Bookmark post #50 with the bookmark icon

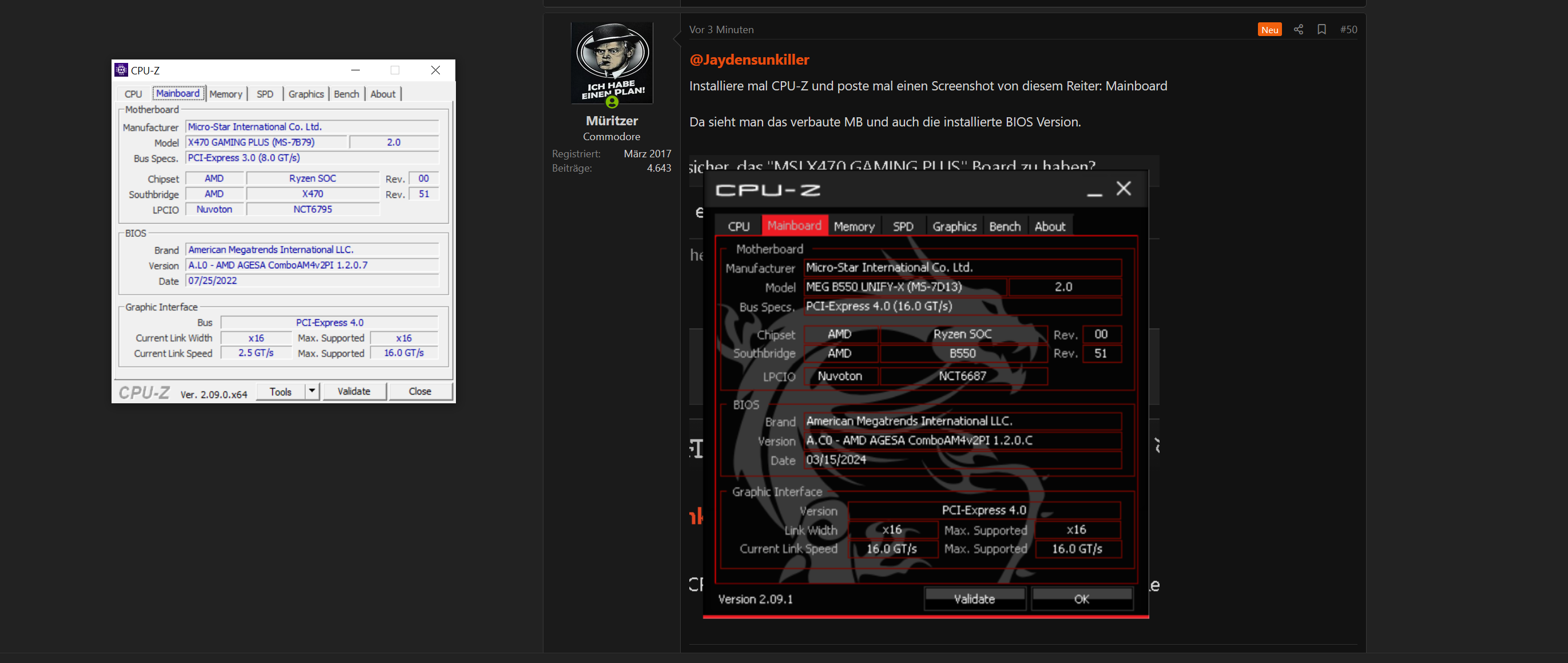point(1321,29)
